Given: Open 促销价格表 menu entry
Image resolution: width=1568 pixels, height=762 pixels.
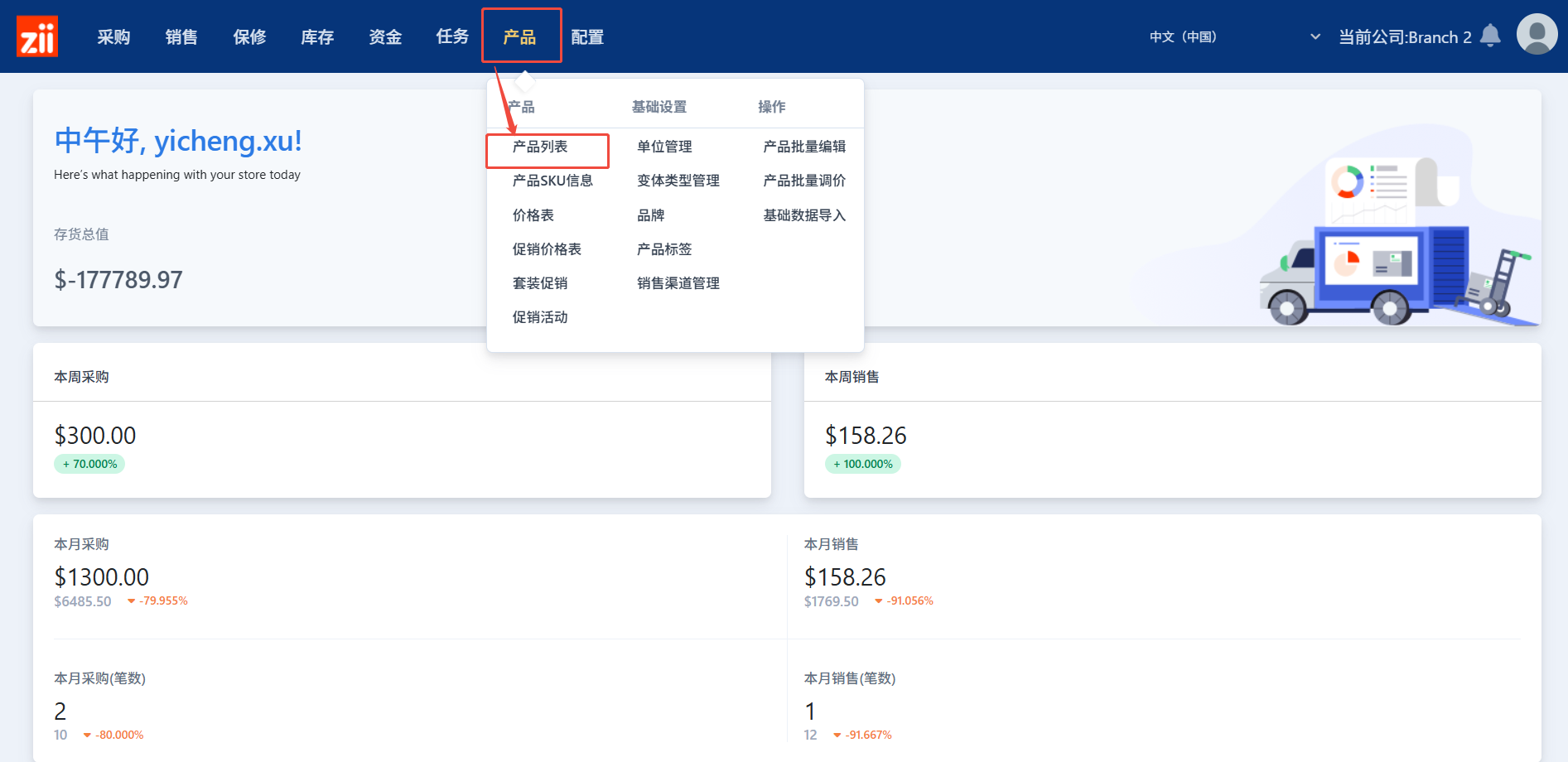Looking at the screenshot, I should pyautogui.click(x=547, y=249).
